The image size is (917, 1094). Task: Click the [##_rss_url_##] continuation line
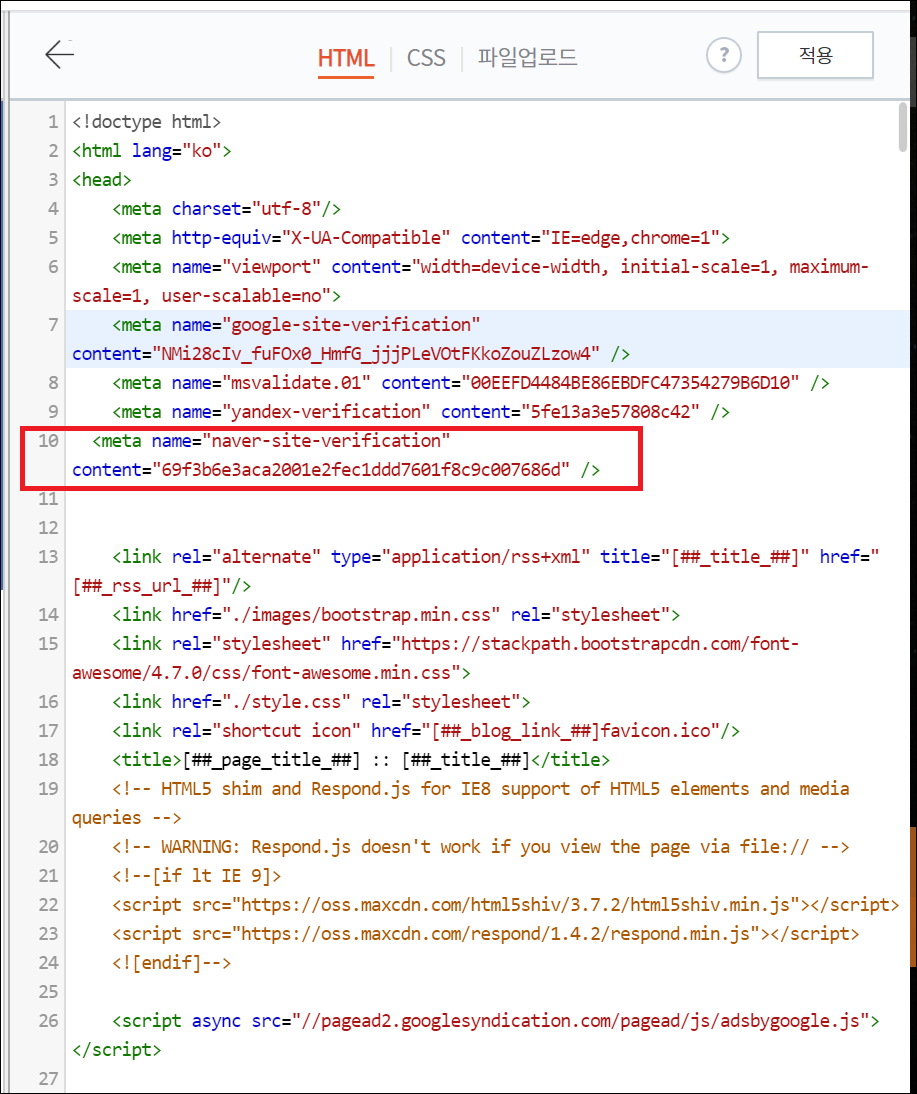point(162,586)
